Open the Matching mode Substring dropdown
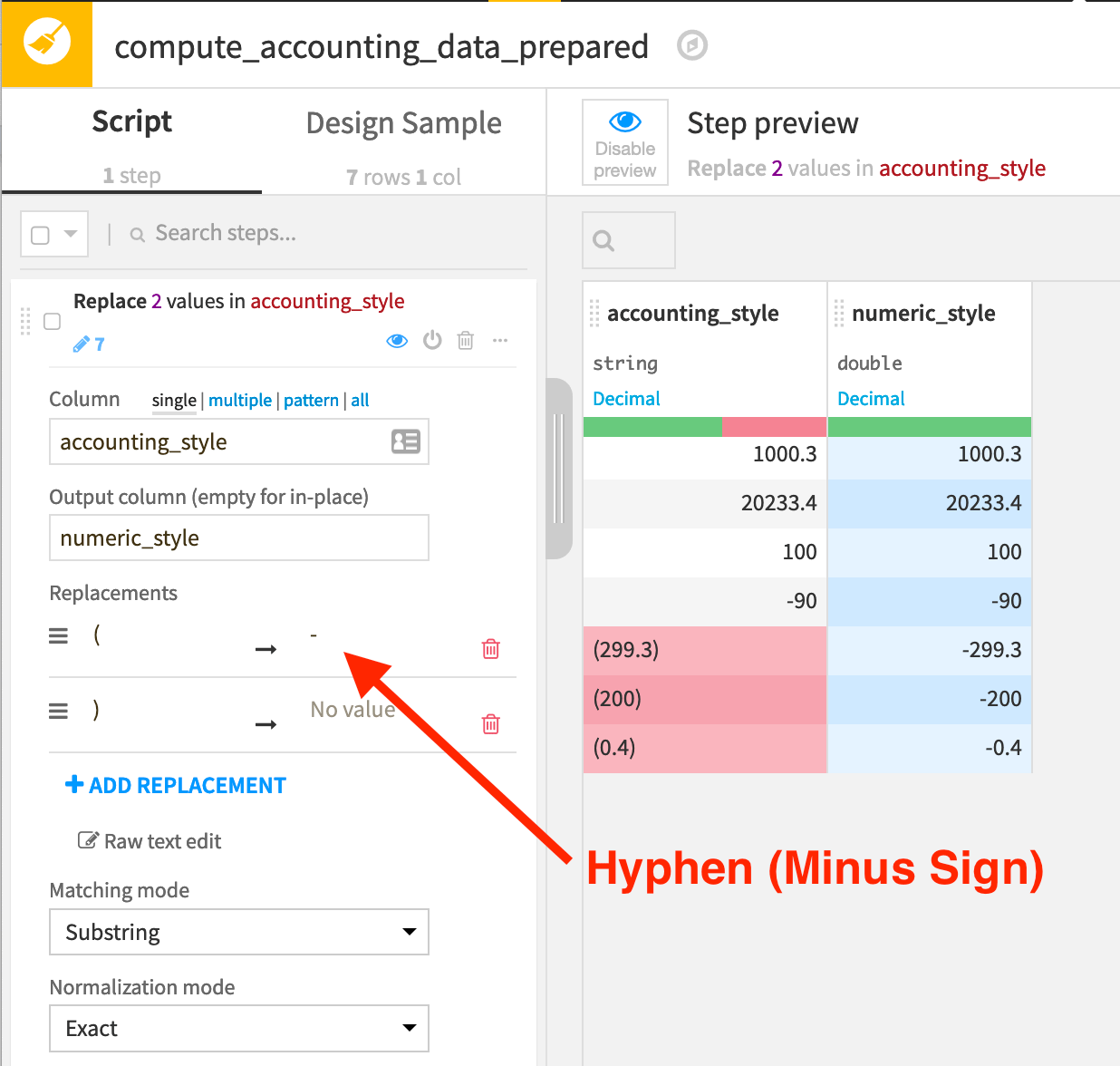The image size is (1120, 1066). pyautogui.click(x=238, y=932)
